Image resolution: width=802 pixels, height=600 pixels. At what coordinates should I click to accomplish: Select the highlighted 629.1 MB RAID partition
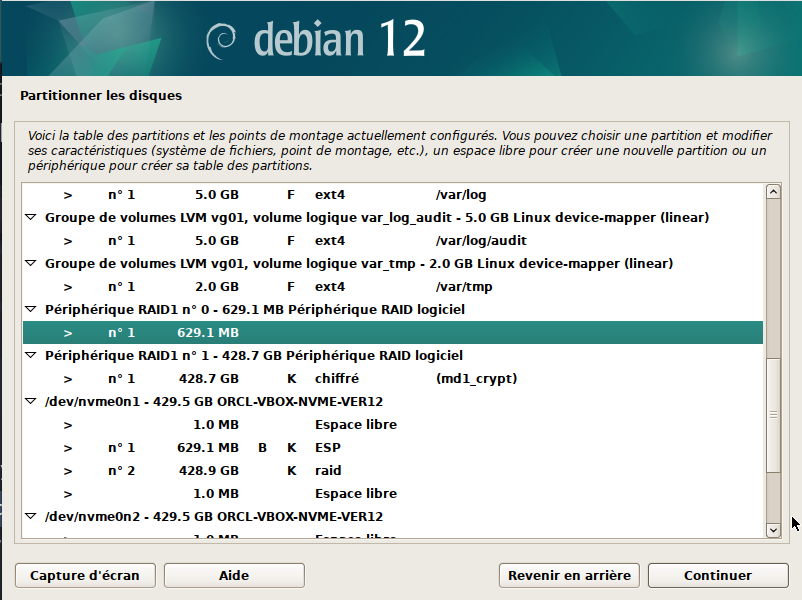coord(393,332)
